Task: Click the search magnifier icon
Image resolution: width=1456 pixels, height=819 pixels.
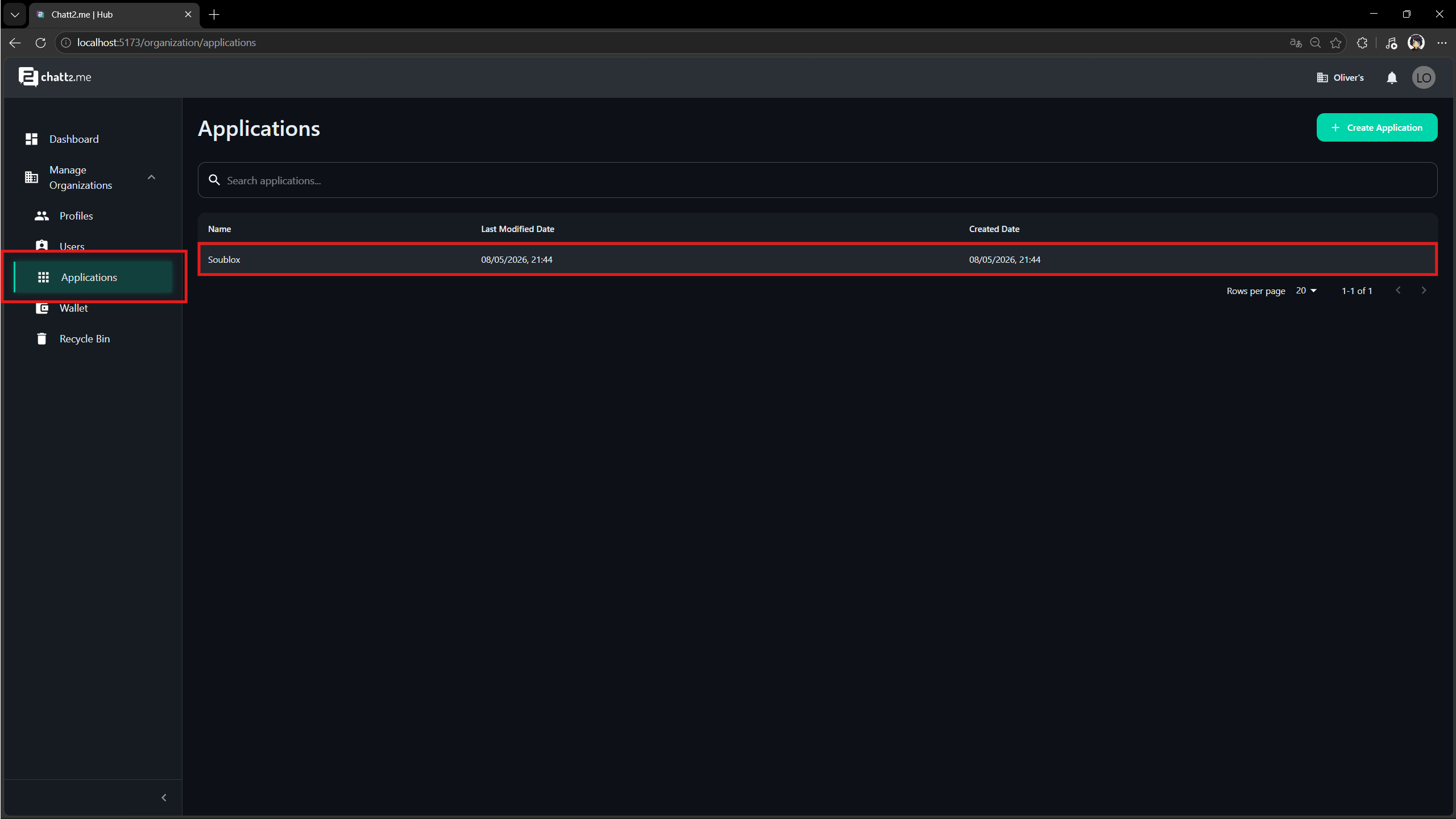Action: [x=214, y=180]
